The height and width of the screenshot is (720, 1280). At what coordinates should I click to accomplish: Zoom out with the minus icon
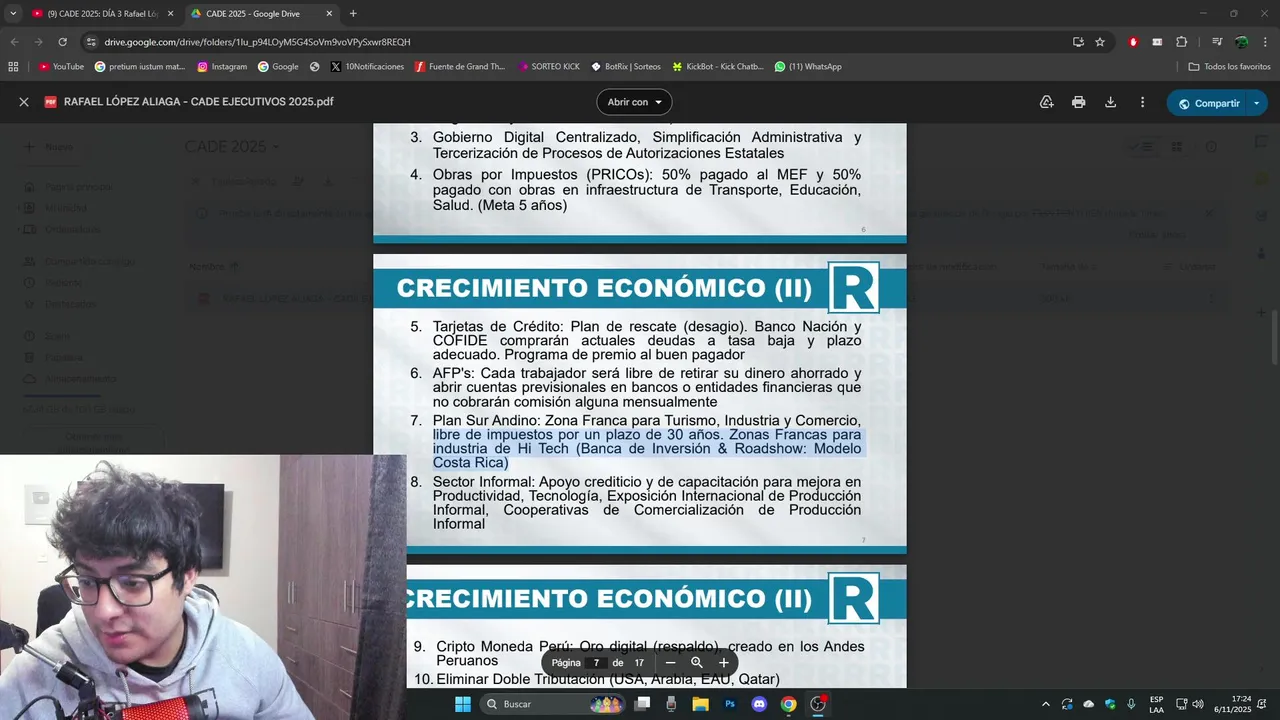coord(670,662)
